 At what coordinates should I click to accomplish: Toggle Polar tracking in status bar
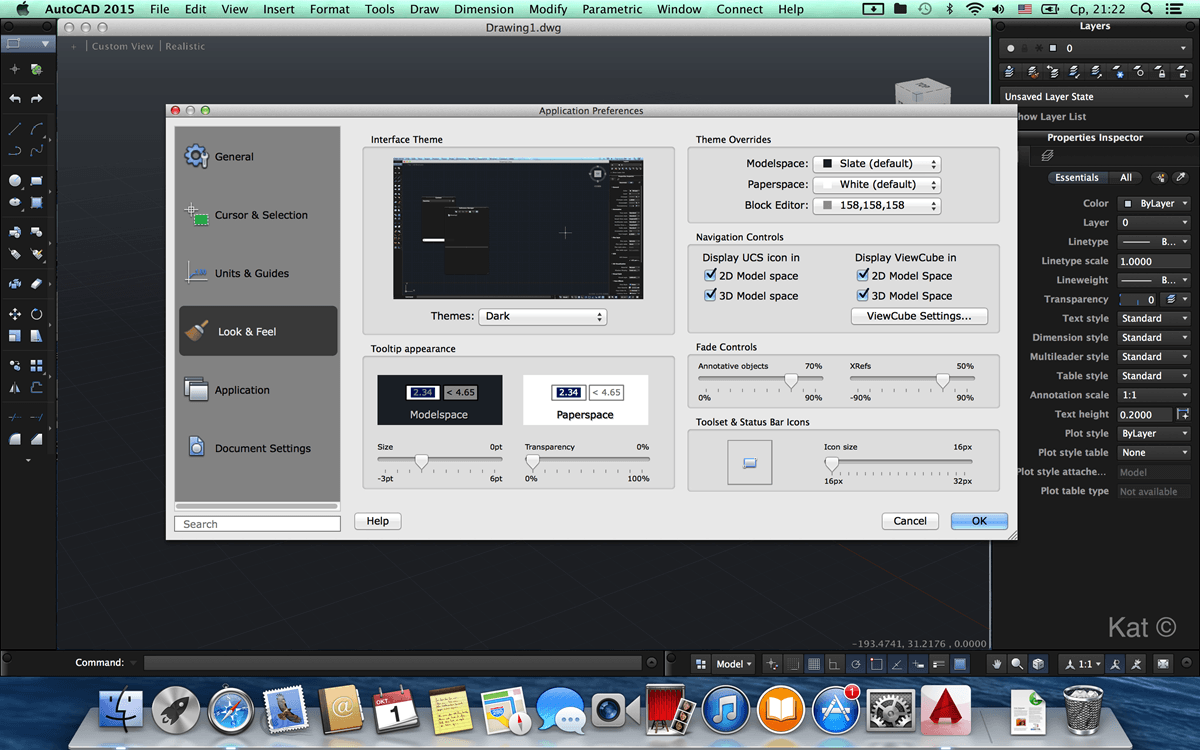point(855,663)
